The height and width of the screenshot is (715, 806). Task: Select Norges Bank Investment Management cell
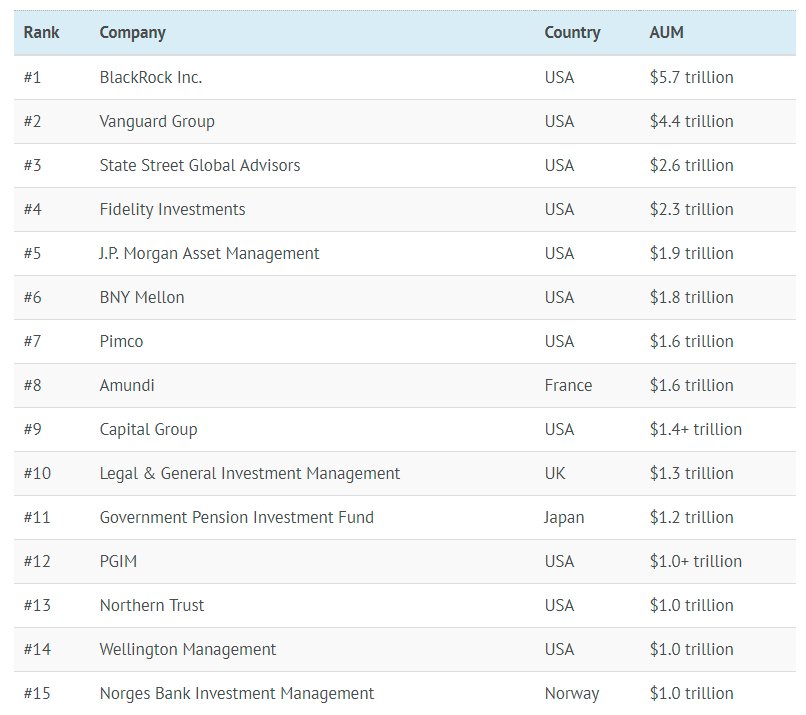pos(236,694)
